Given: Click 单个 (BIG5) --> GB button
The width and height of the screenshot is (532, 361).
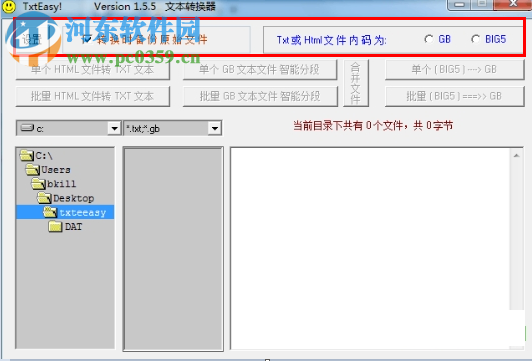Looking at the screenshot, I should point(455,70).
